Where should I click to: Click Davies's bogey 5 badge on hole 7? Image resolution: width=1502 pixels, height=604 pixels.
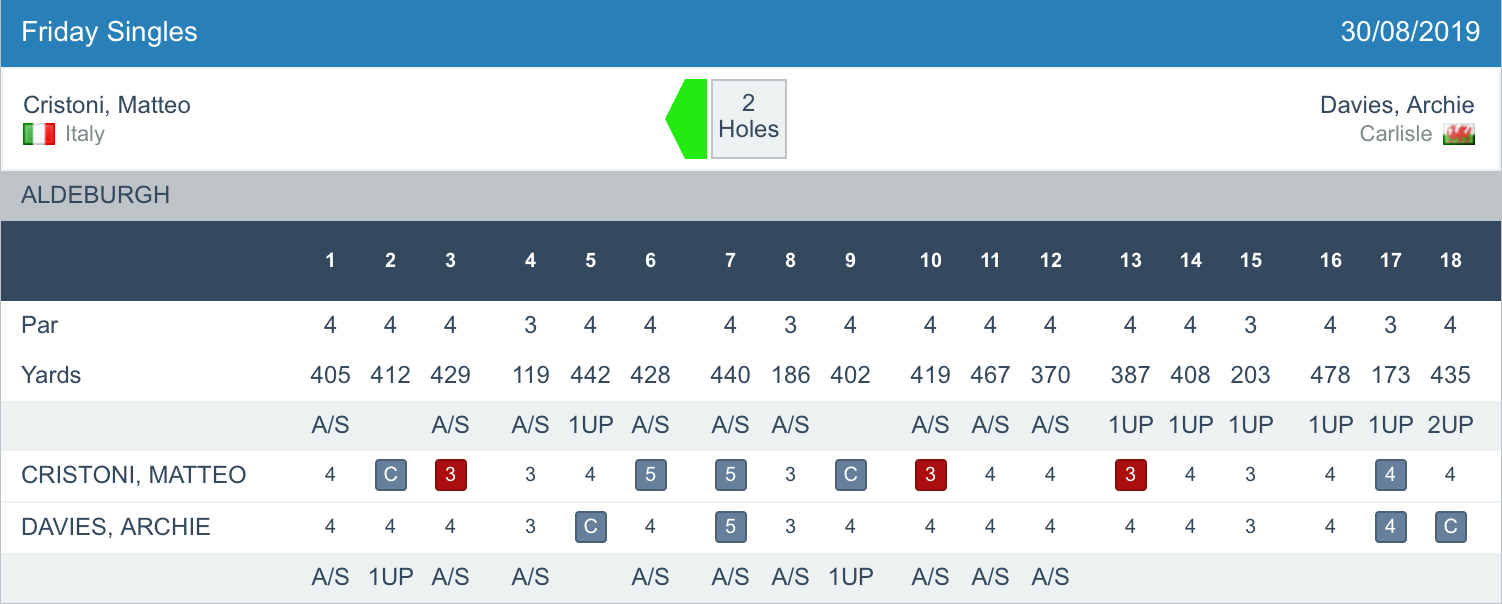click(730, 527)
